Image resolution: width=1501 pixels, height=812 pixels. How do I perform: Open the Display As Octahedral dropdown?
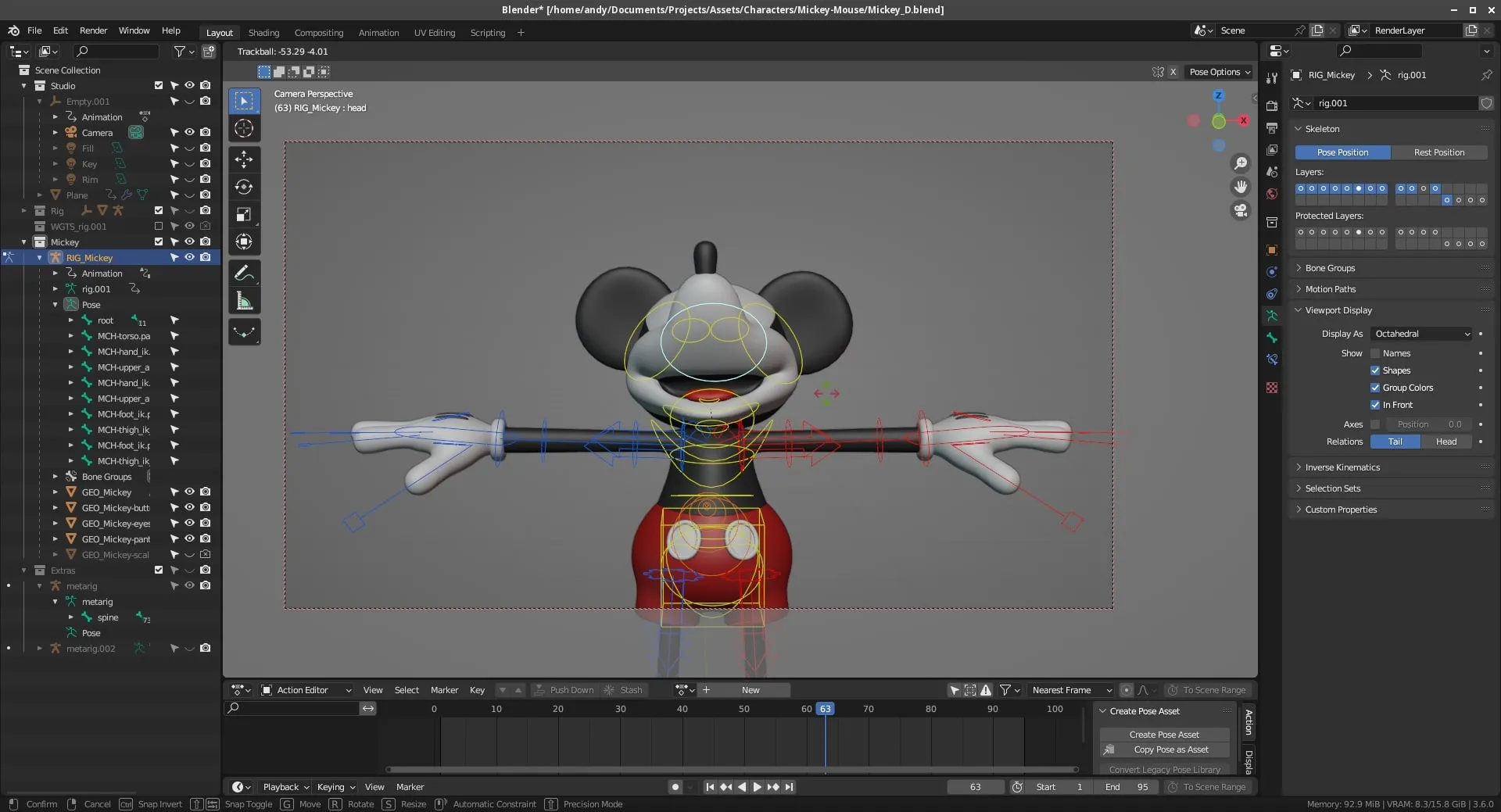[1422, 334]
